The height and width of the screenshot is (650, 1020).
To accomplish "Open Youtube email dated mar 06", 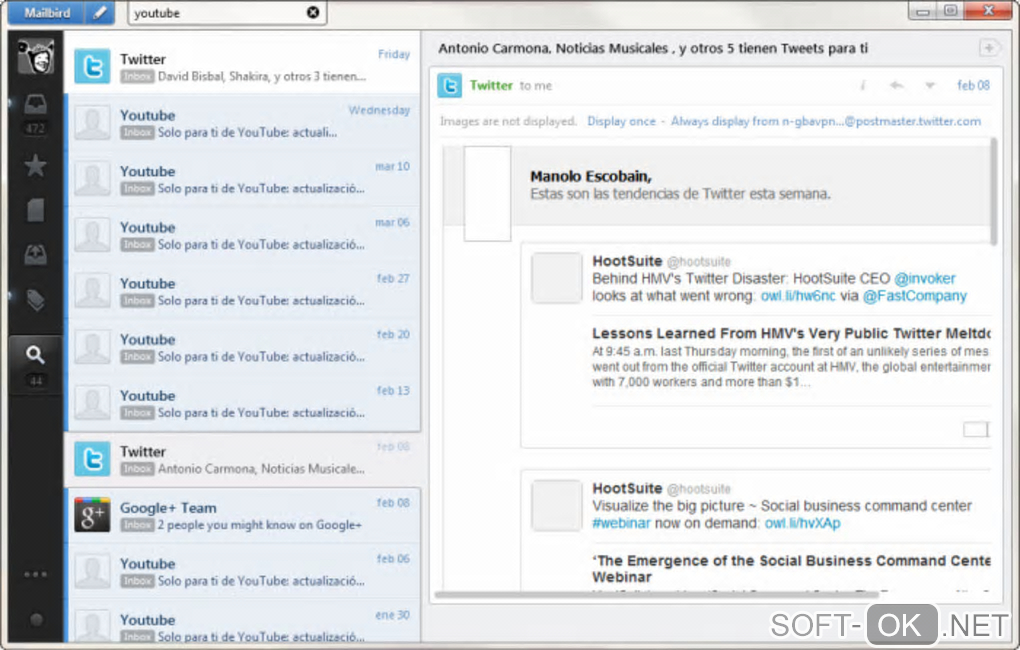I will tap(243, 235).
